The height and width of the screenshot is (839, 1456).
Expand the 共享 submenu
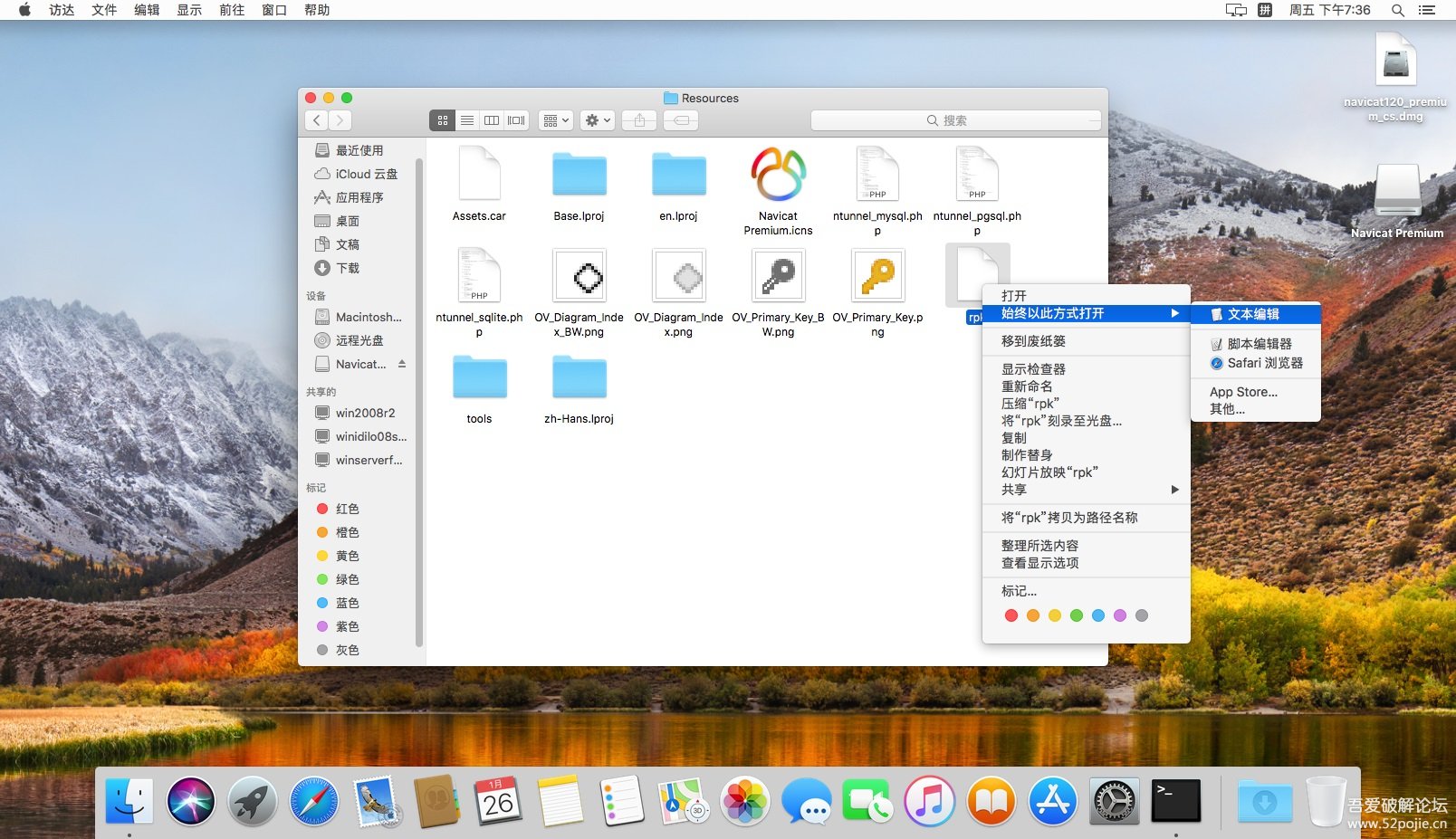(x=1086, y=490)
